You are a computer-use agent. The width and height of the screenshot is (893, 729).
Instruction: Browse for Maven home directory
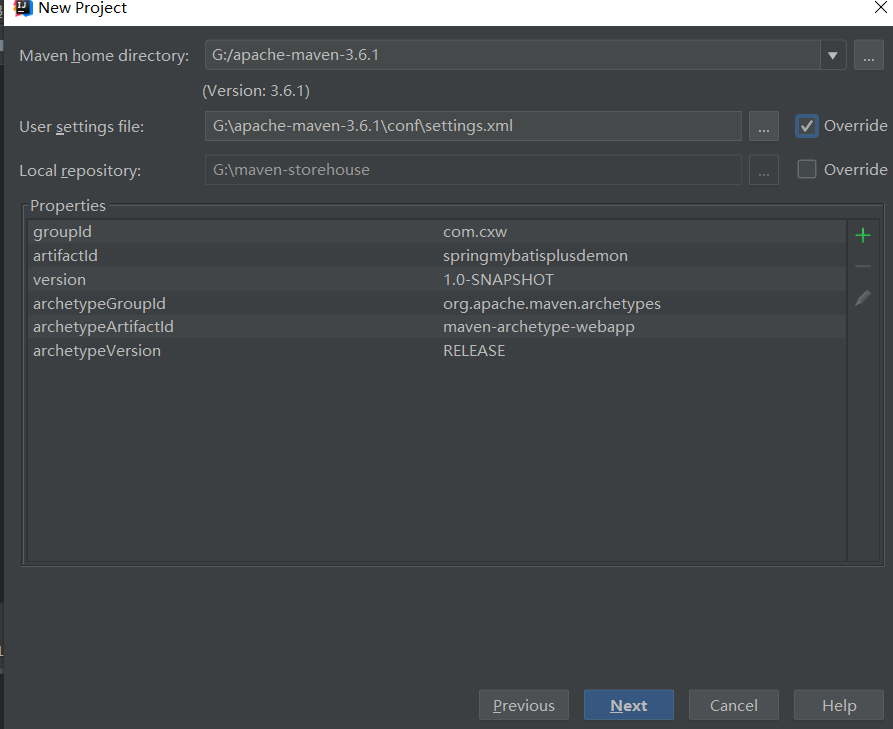click(868, 55)
